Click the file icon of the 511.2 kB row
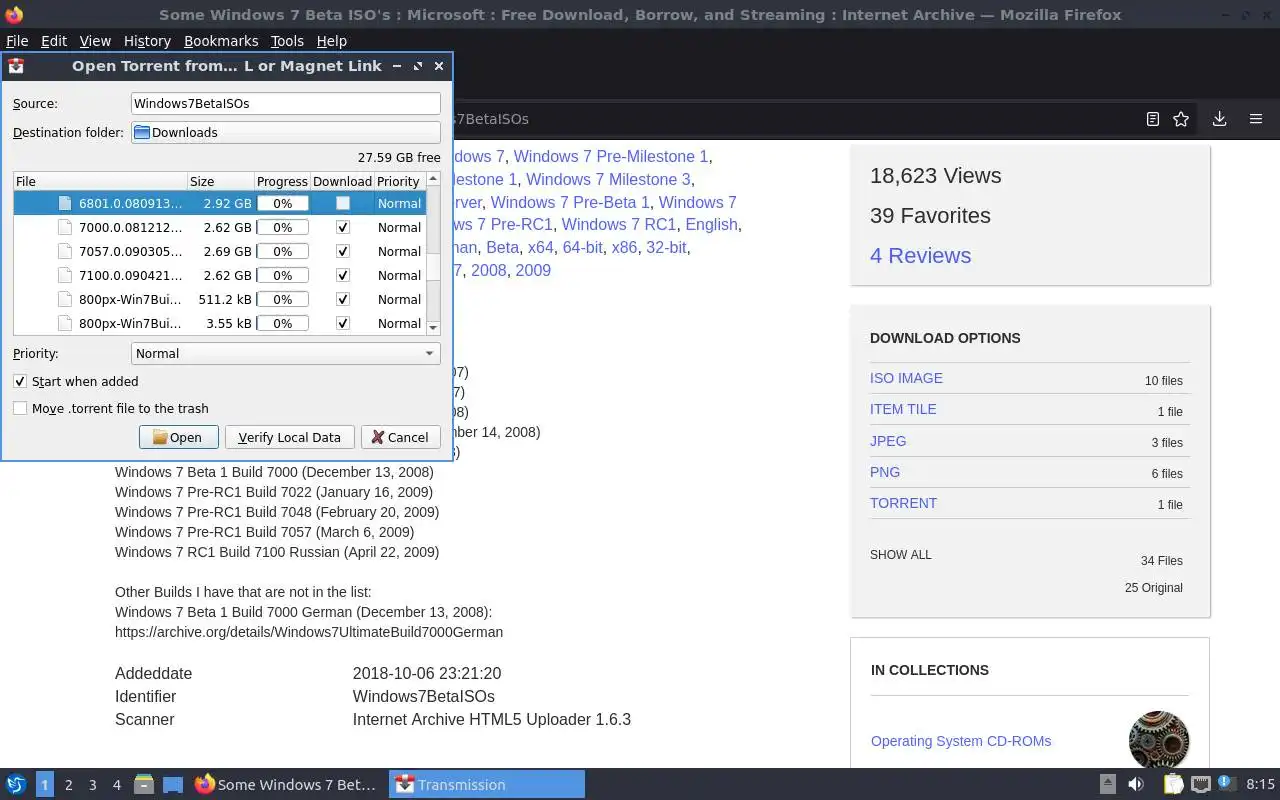 65,299
